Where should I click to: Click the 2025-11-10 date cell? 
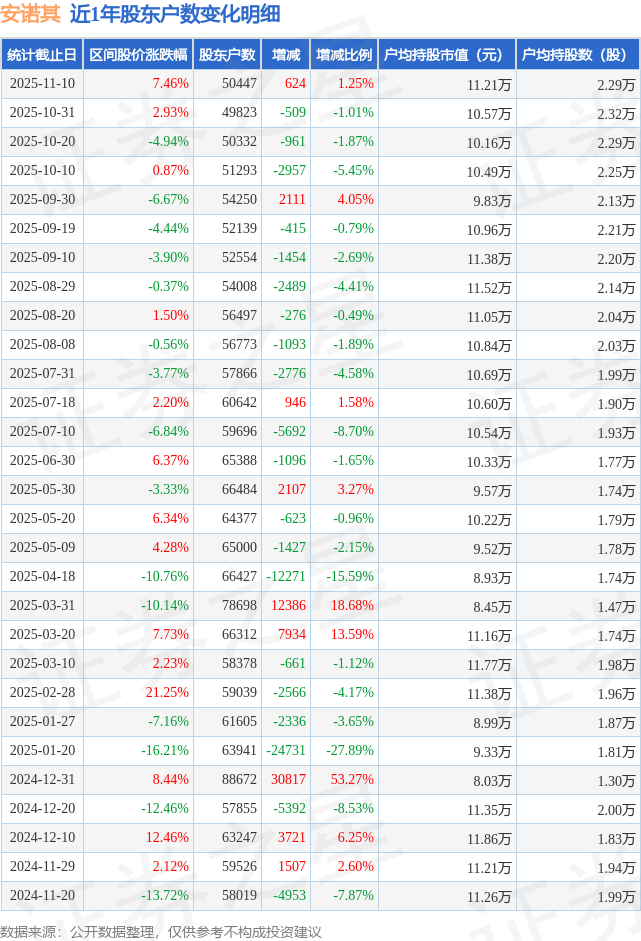42,84
